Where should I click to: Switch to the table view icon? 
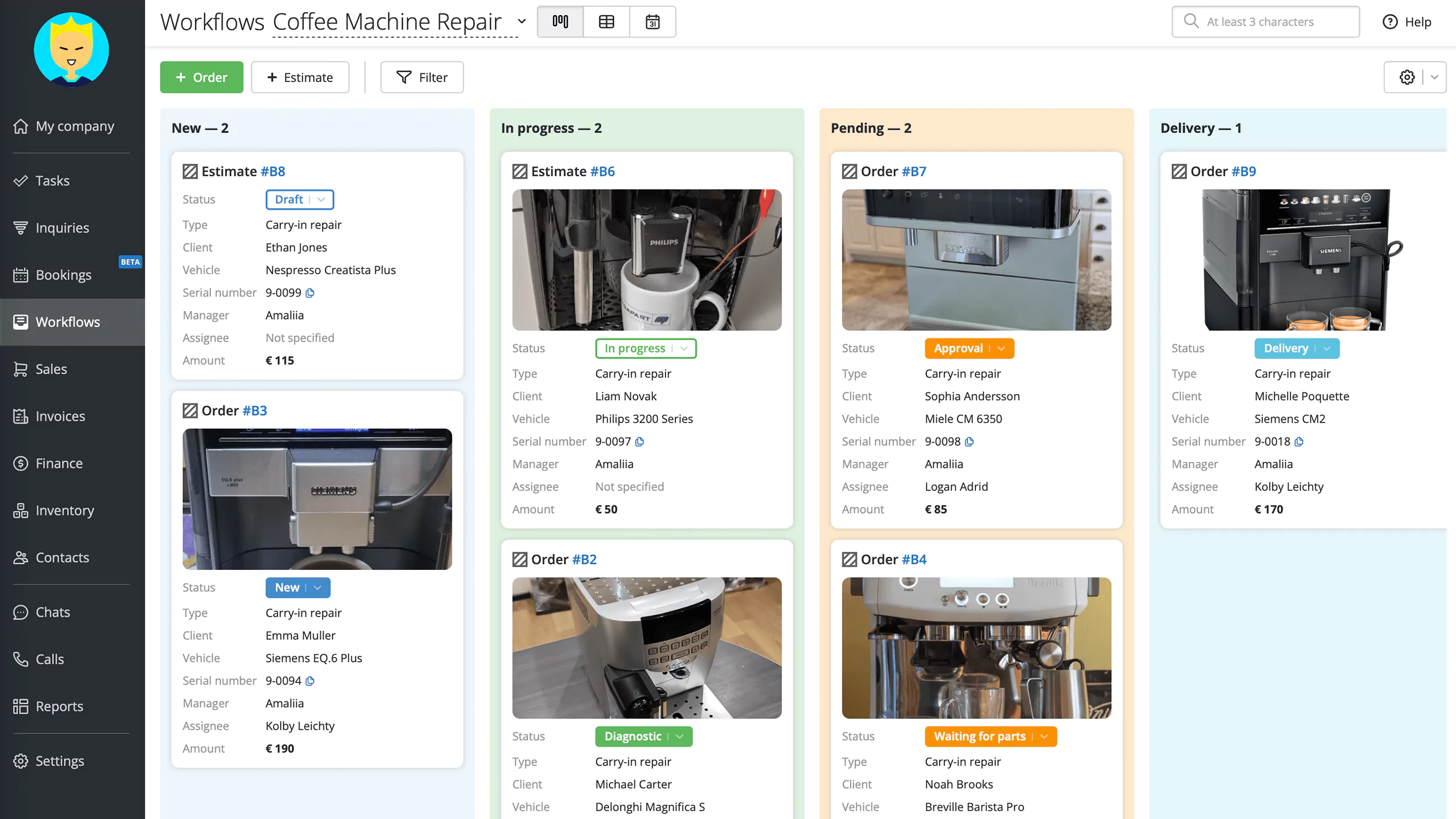pyautogui.click(x=606, y=22)
